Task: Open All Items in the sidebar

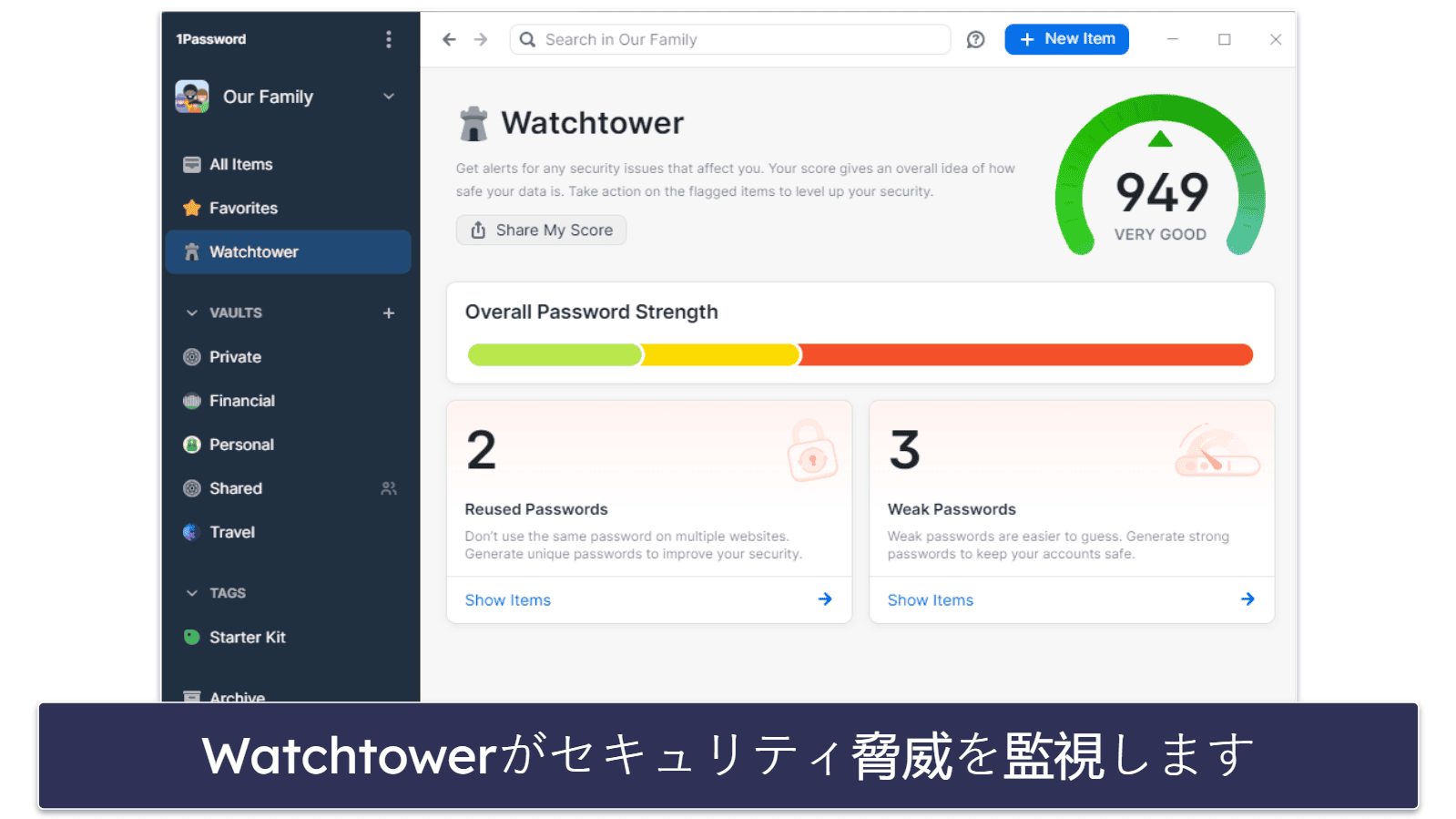Action: click(288, 164)
